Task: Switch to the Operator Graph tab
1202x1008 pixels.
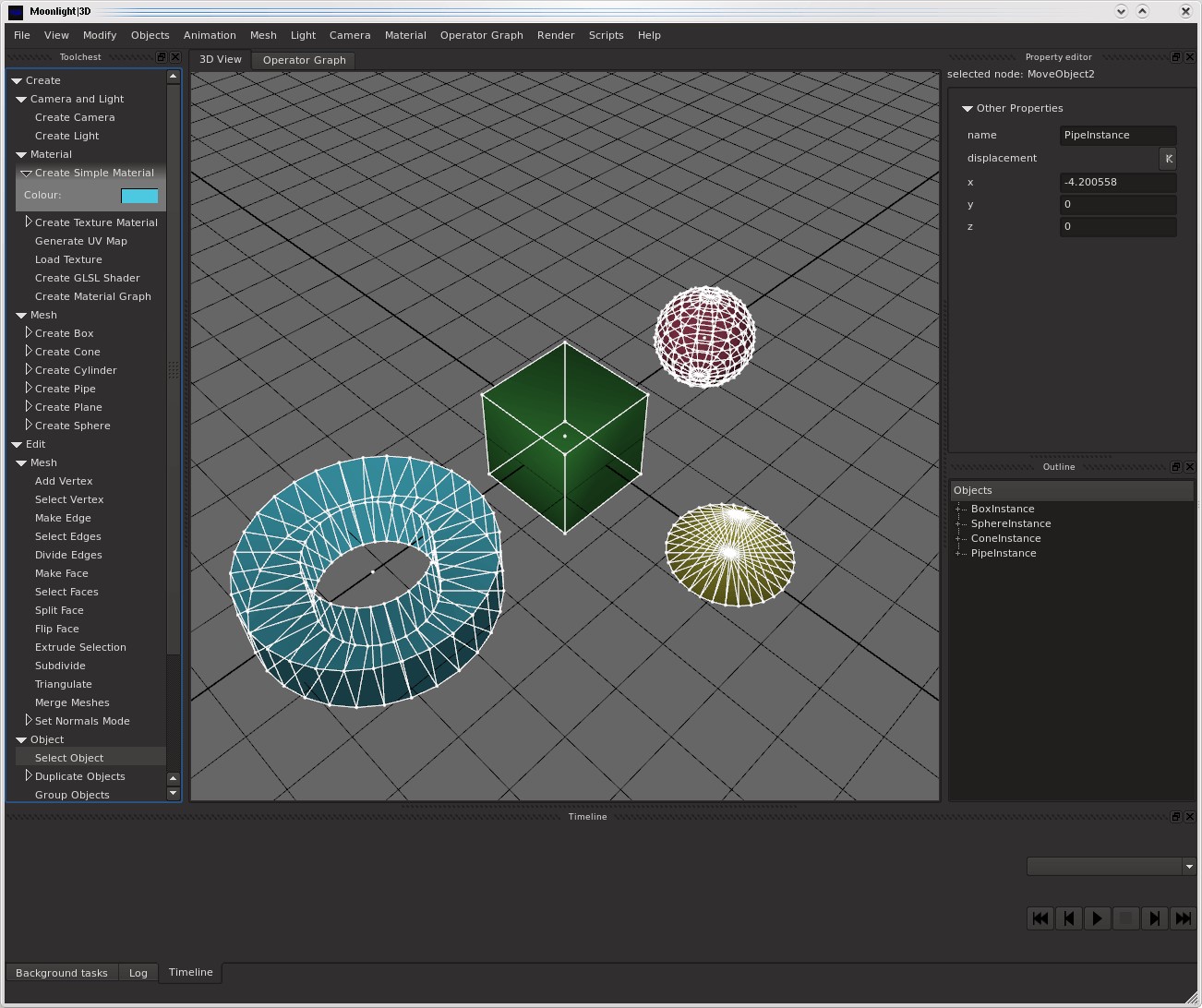Action: [304, 60]
